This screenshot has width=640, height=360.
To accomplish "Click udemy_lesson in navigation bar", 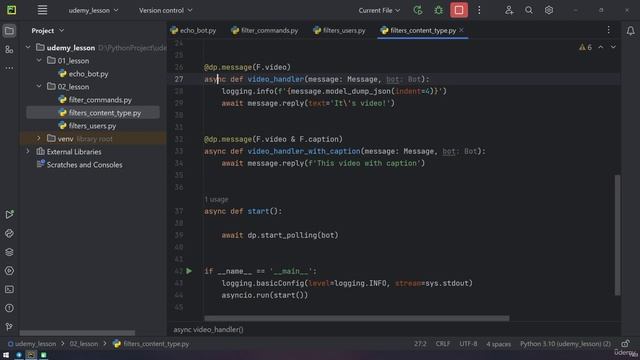I will click(x=32, y=344).
